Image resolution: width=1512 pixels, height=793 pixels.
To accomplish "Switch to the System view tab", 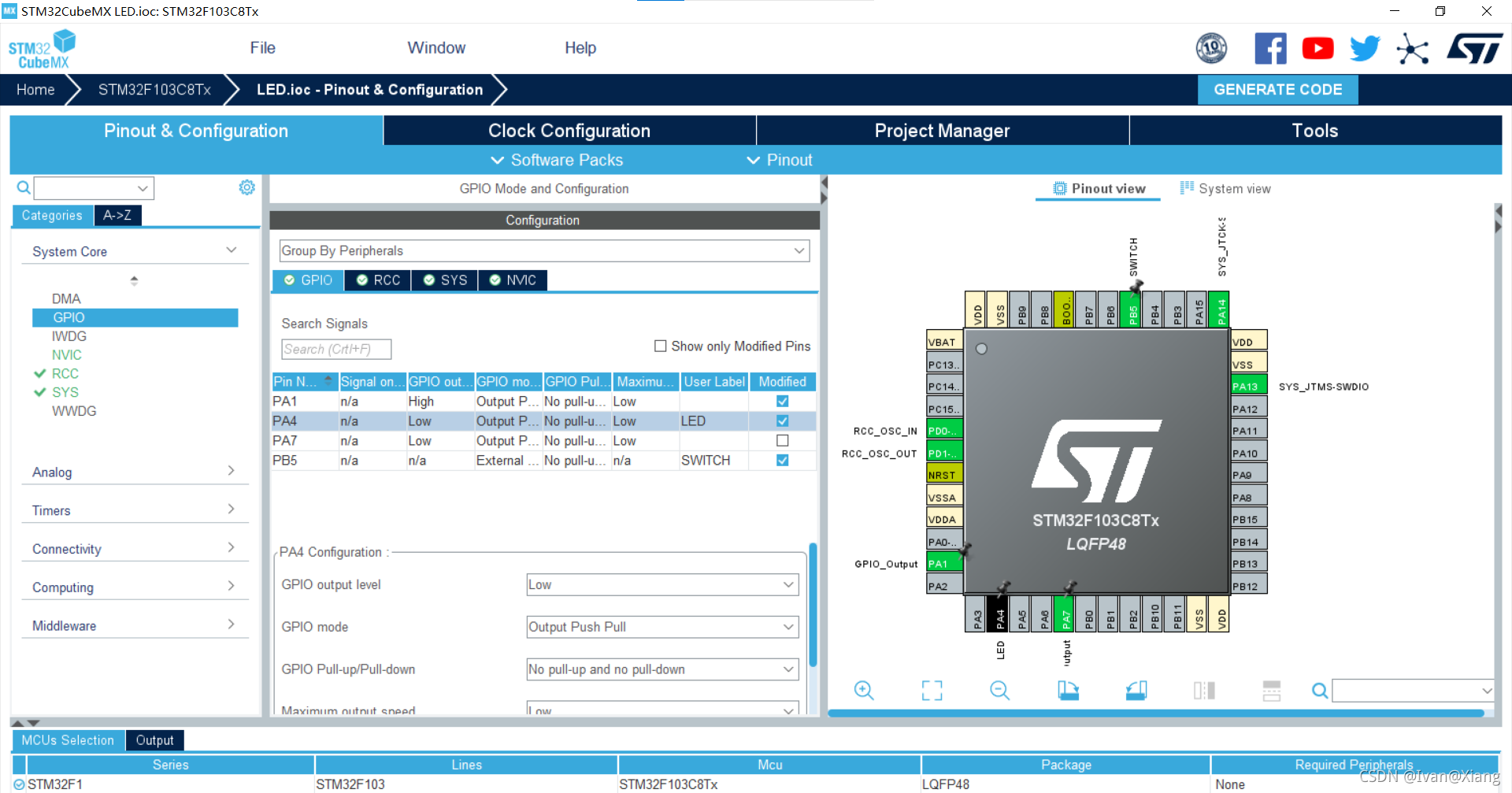I will [1225, 188].
